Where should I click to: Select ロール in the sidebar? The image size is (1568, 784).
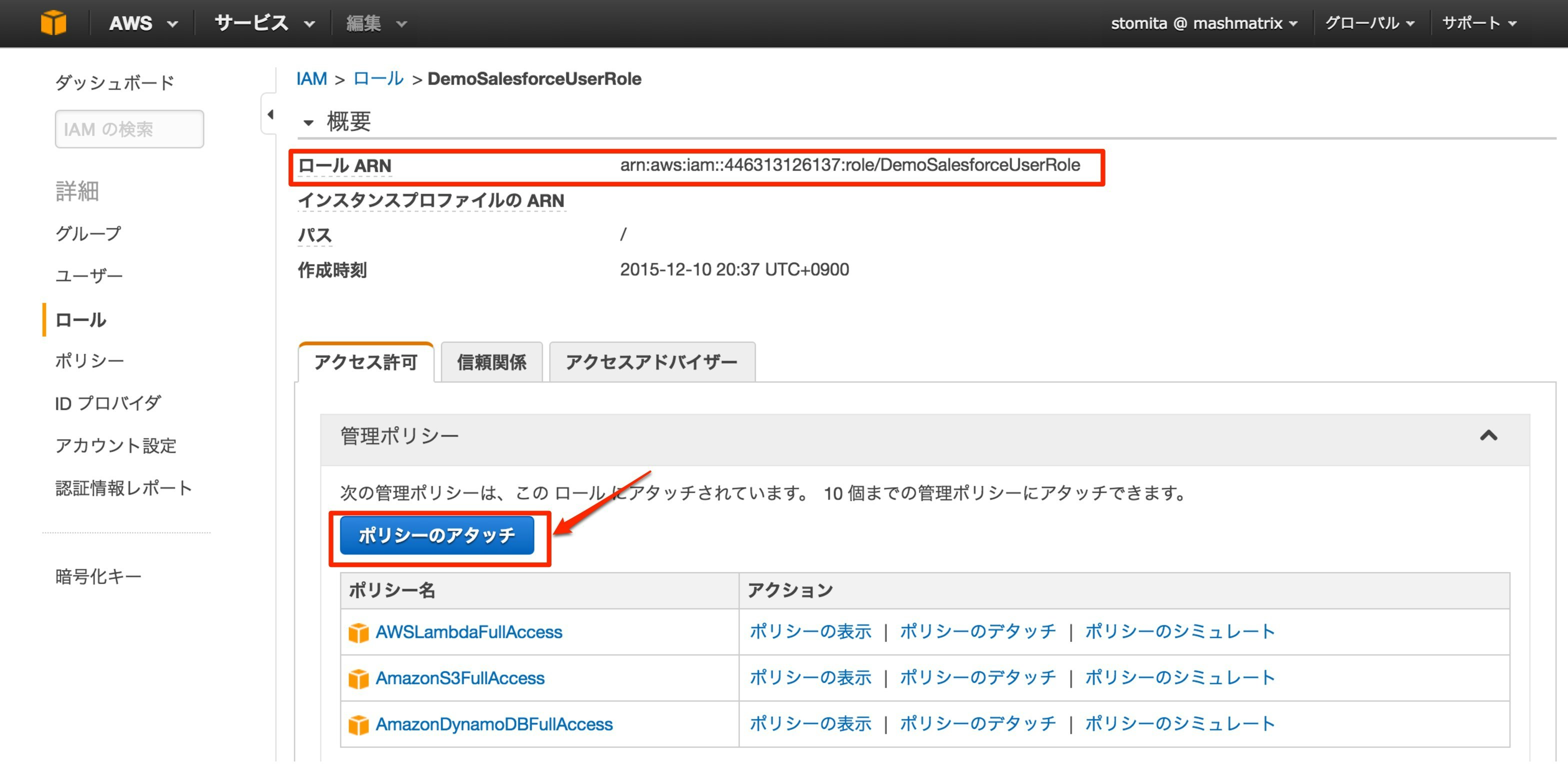pos(80,320)
